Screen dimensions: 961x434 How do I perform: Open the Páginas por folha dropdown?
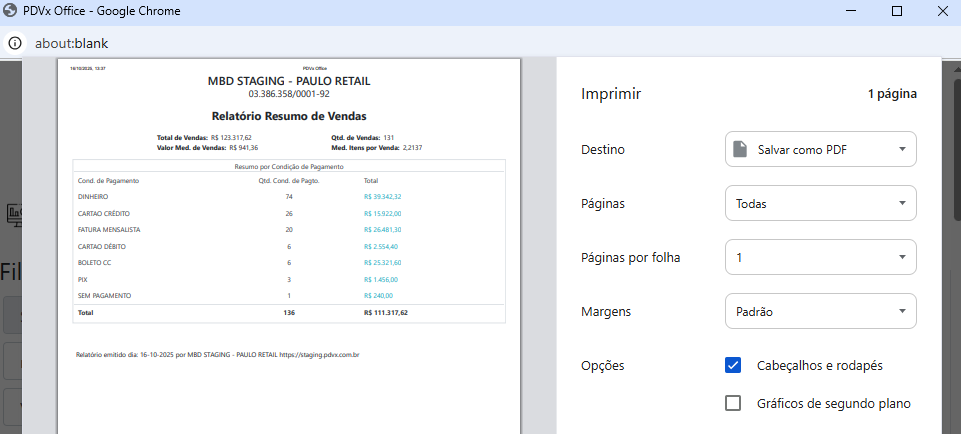820,257
